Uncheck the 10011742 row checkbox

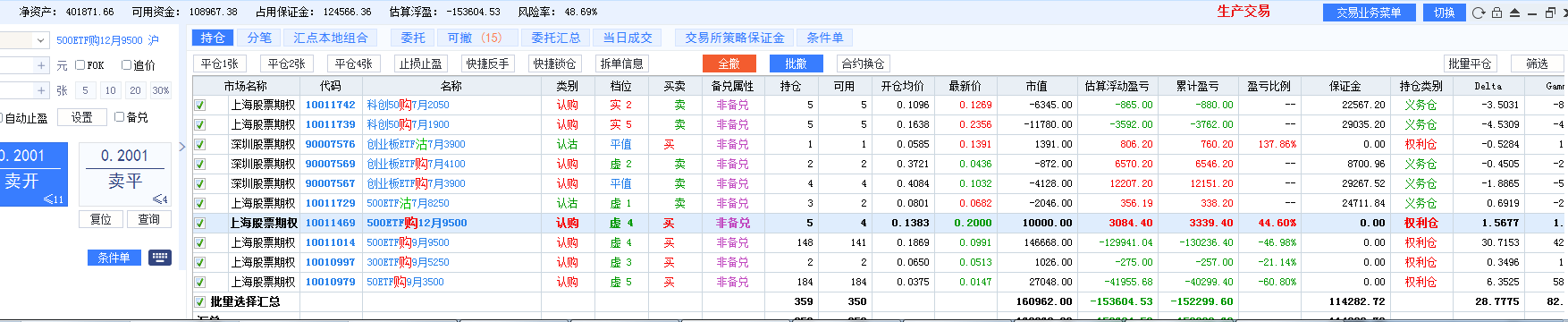click(x=200, y=105)
